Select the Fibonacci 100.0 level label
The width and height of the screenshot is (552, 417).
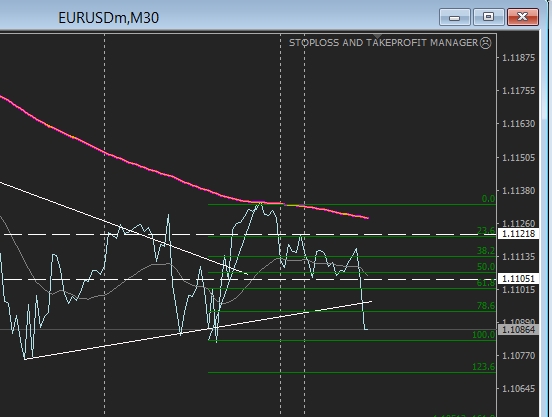coord(483,335)
